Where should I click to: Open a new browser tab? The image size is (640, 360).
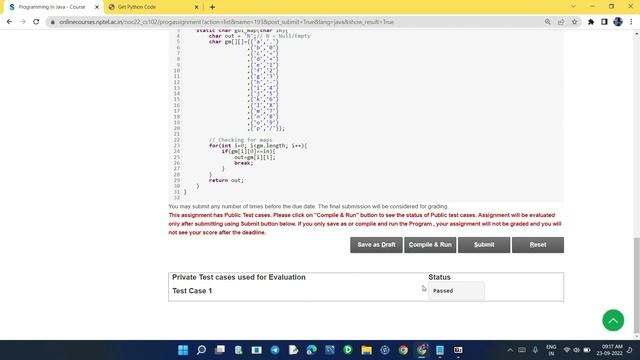[x=212, y=7]
